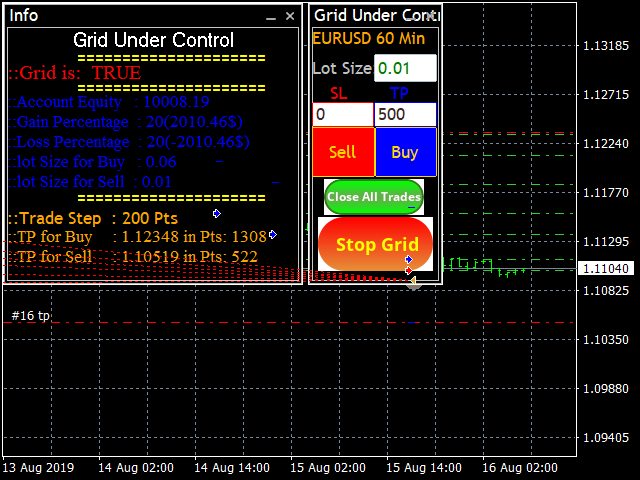
Task: Click the Loss Percentage row
Action: (129, 142)
